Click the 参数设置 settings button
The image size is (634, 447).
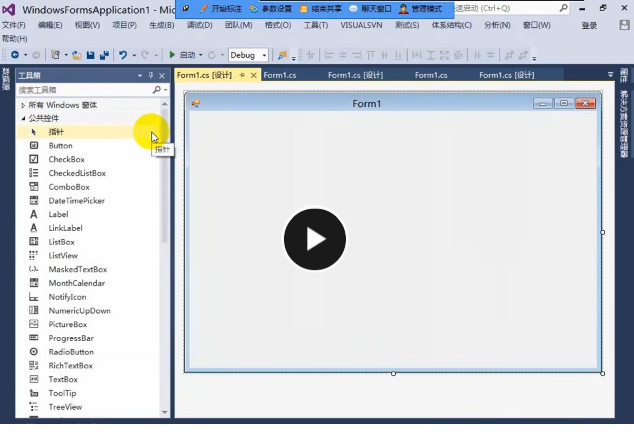pos(271,8)
